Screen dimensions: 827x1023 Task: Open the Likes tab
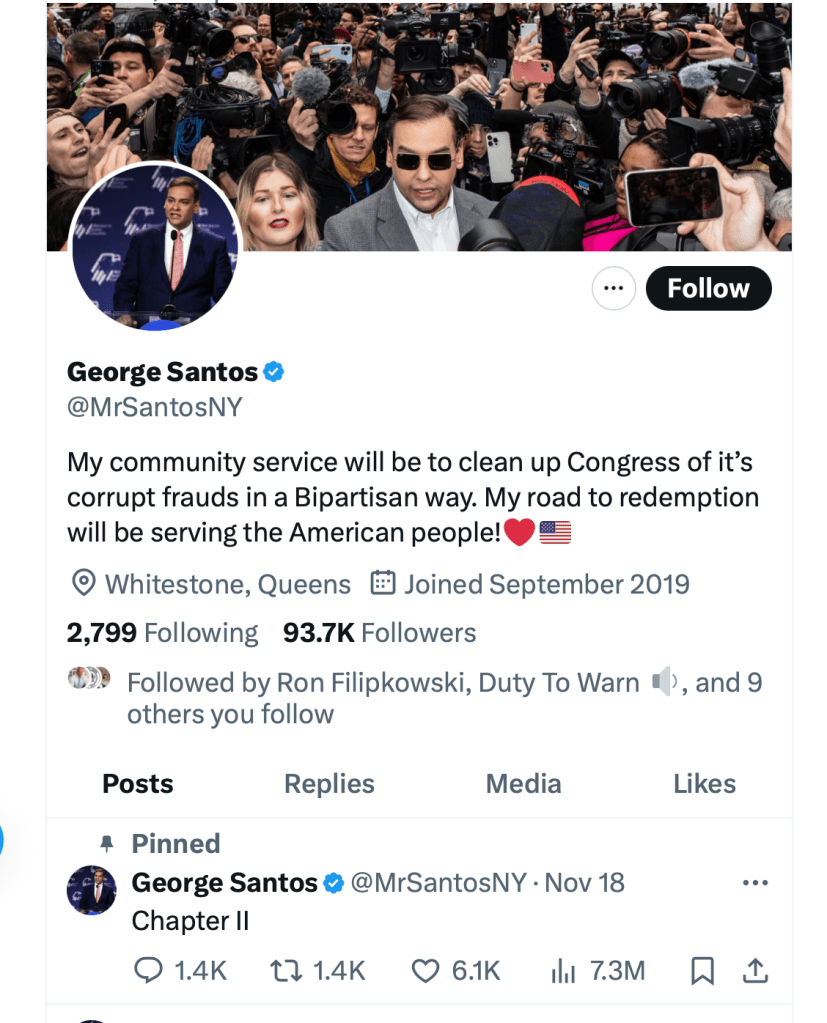(704, 784)
